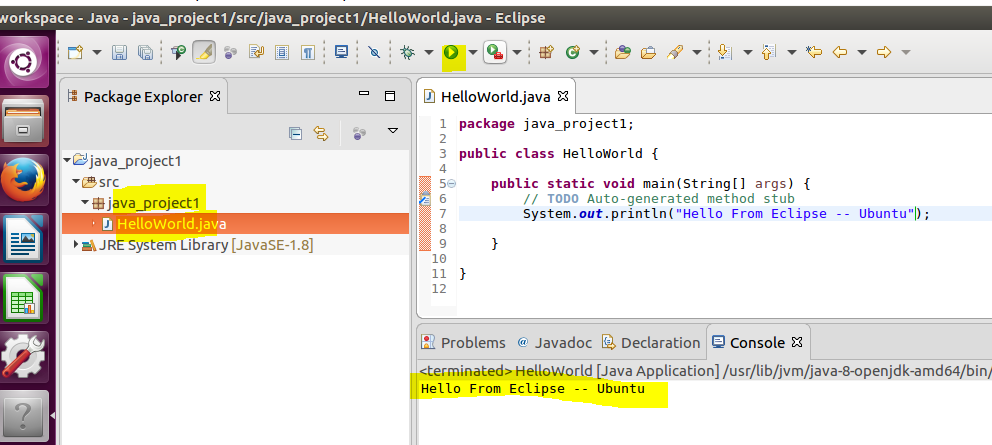992x445 pixels.
Task: Navigate forward with the right arrow
Action: coord(884,53)
